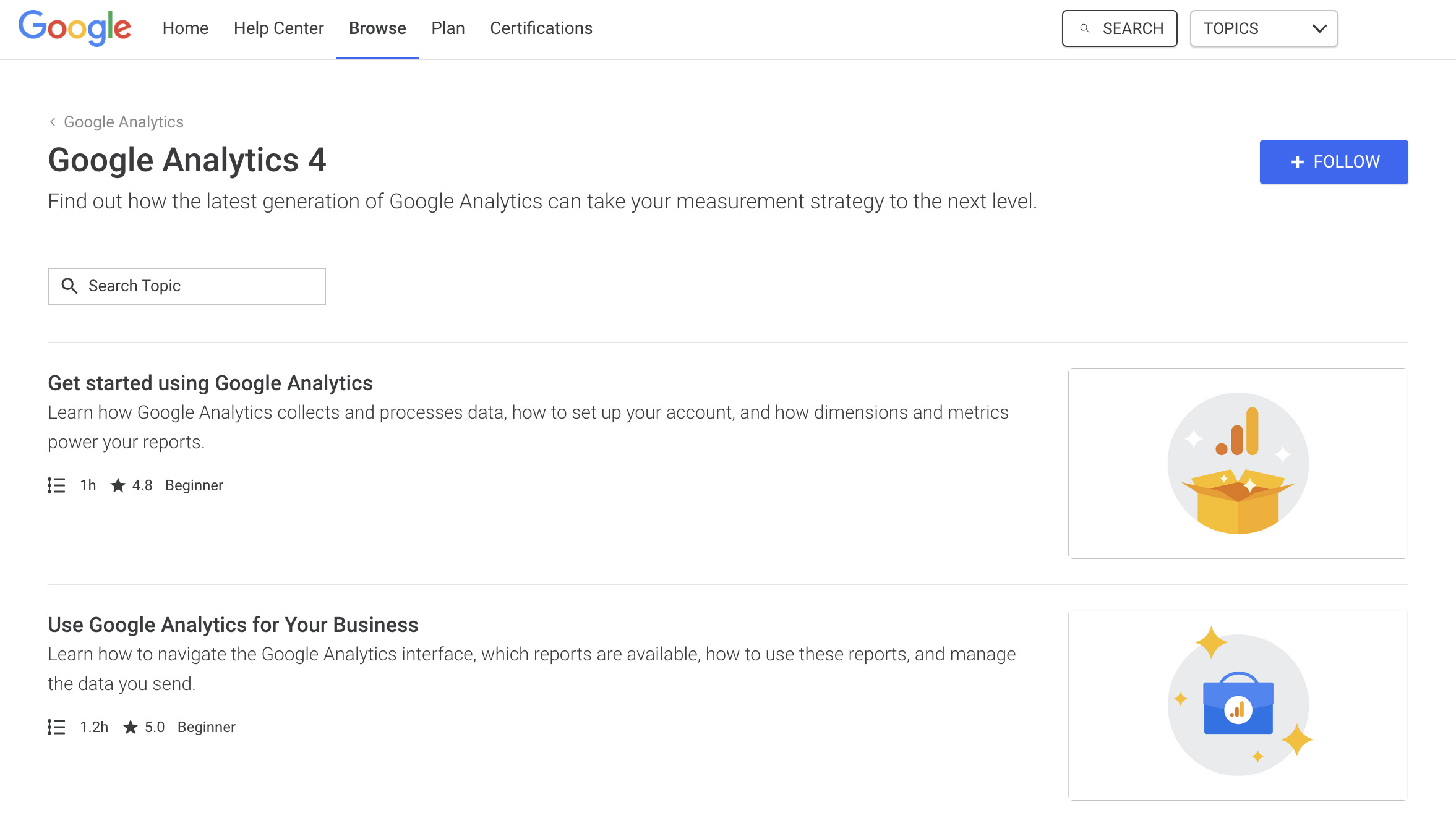Viewport: 1456px width, 823px height.
Task: Click the breadcrumb back chevron icon
Action: point(53,122)
